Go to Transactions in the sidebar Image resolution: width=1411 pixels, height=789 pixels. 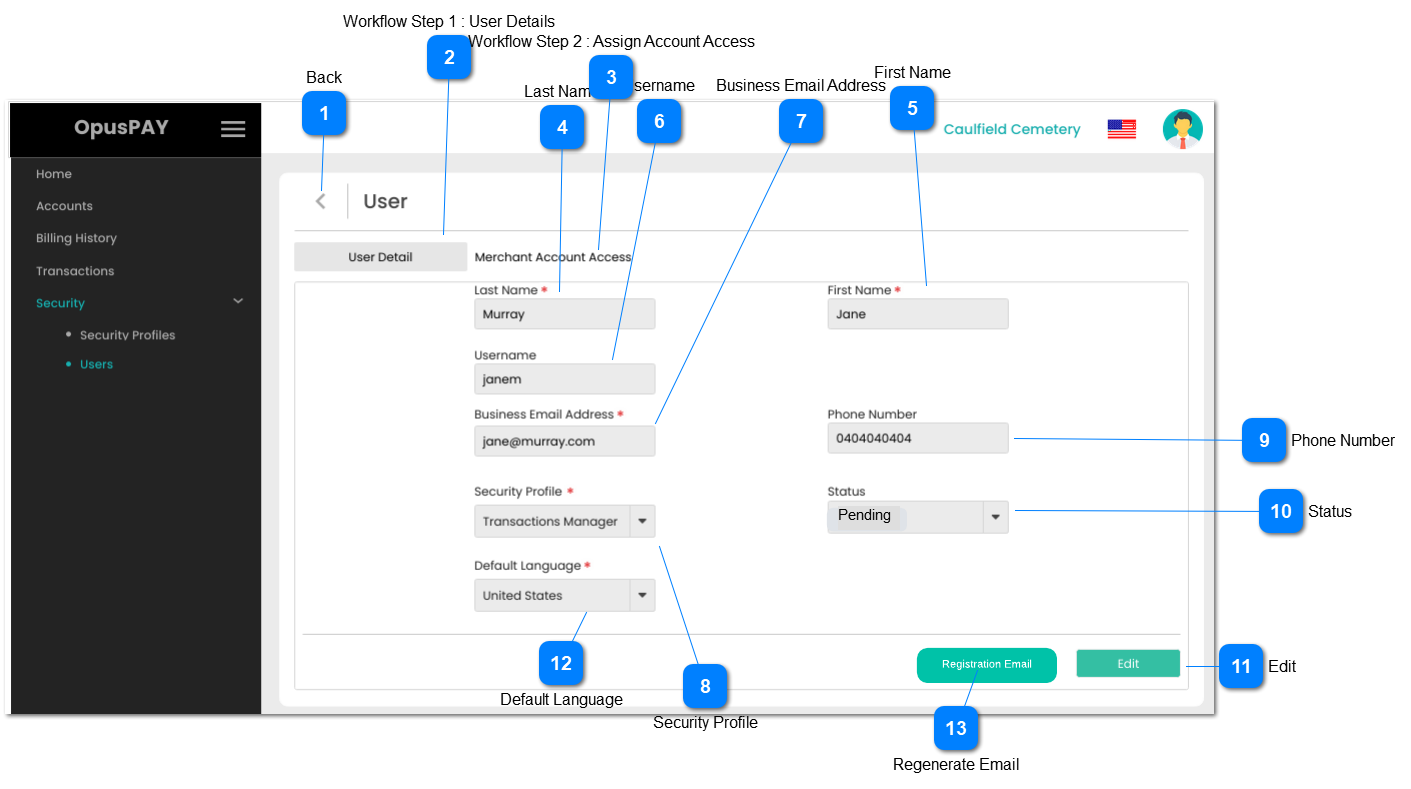pyautogui.click(x=74, y=270)
